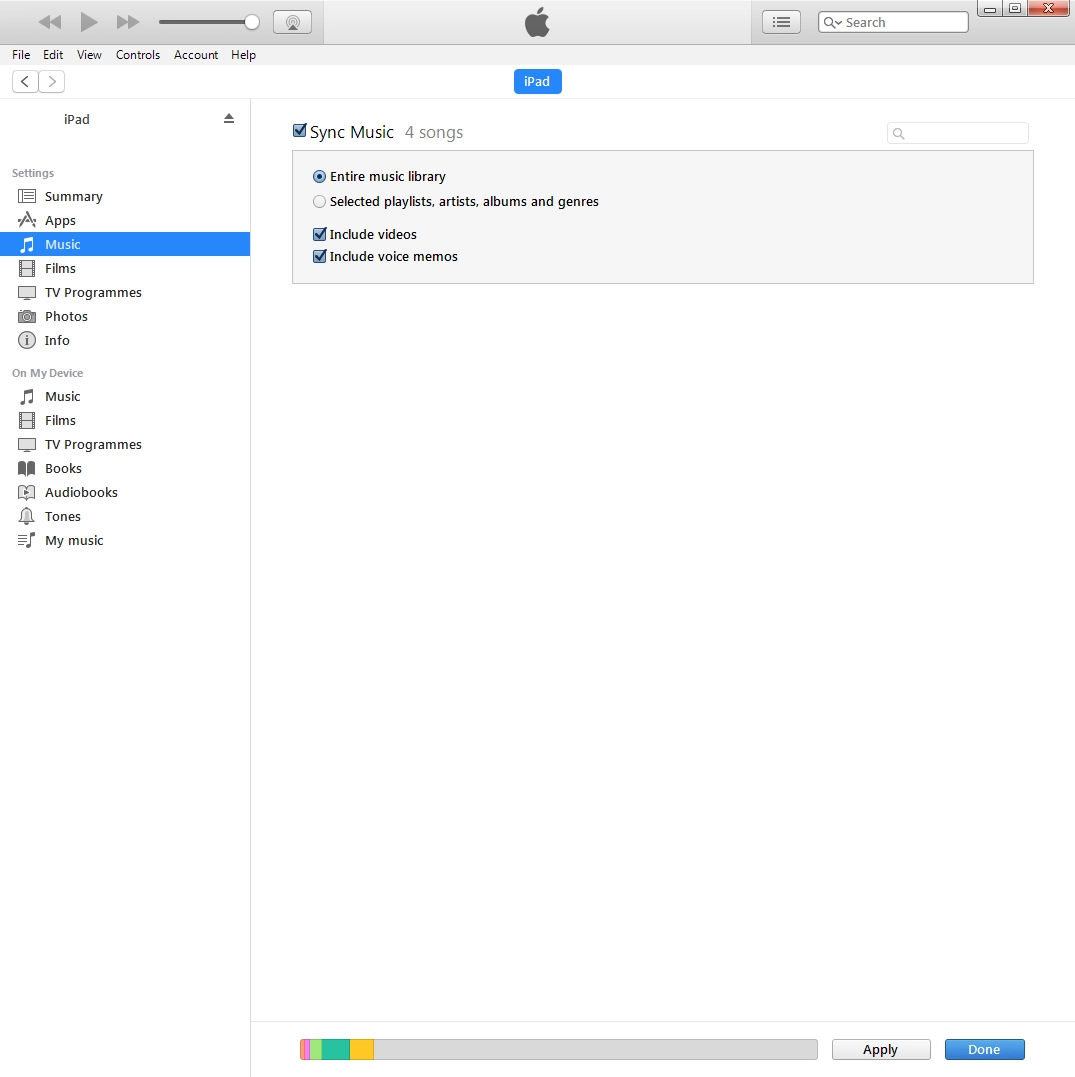Click the rewind previous track button
The image size is (1075, 1077).
(x=50, y=22)
